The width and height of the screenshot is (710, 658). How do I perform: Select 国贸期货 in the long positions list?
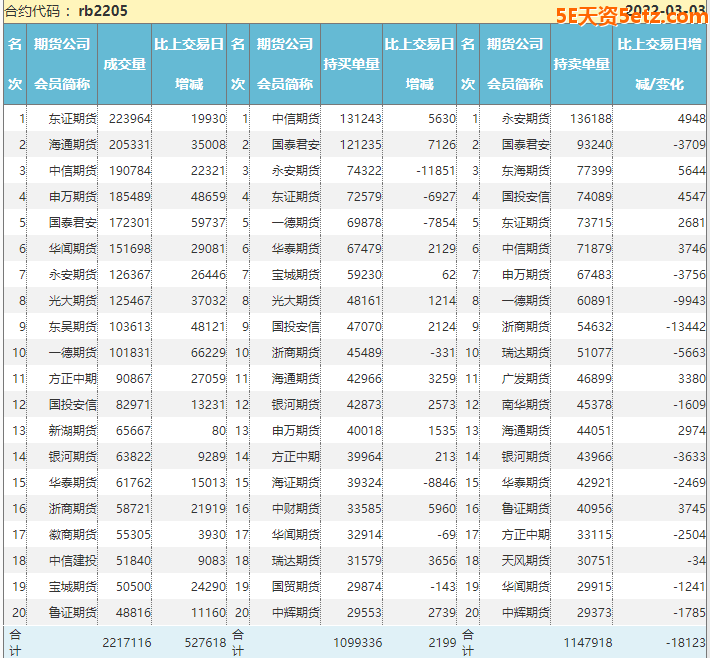pyautogui.click(x=296, y=586)
